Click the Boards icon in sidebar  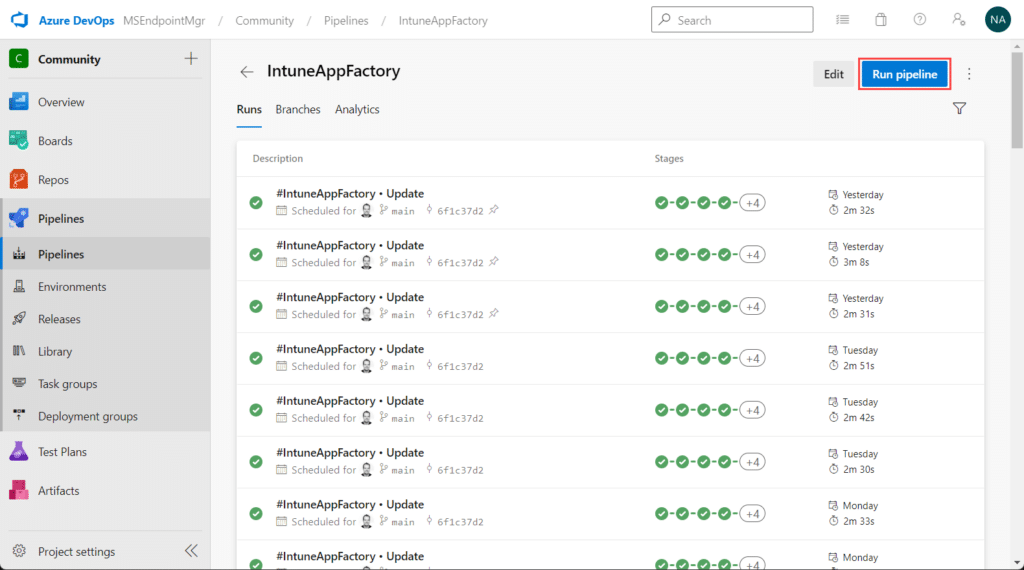19,140
